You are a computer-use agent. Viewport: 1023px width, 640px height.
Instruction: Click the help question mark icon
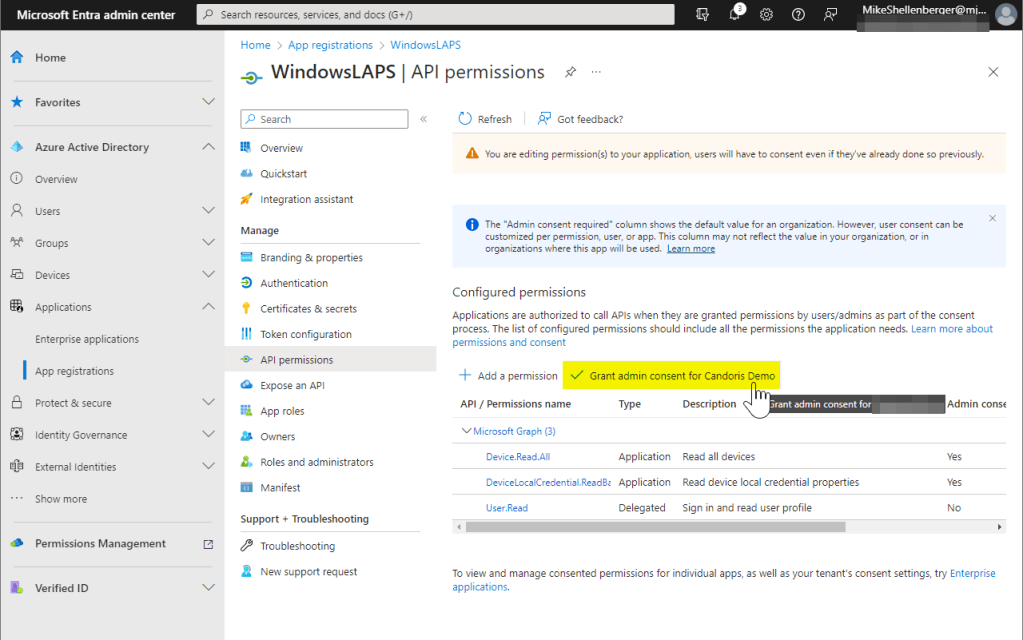pos(798,15)
